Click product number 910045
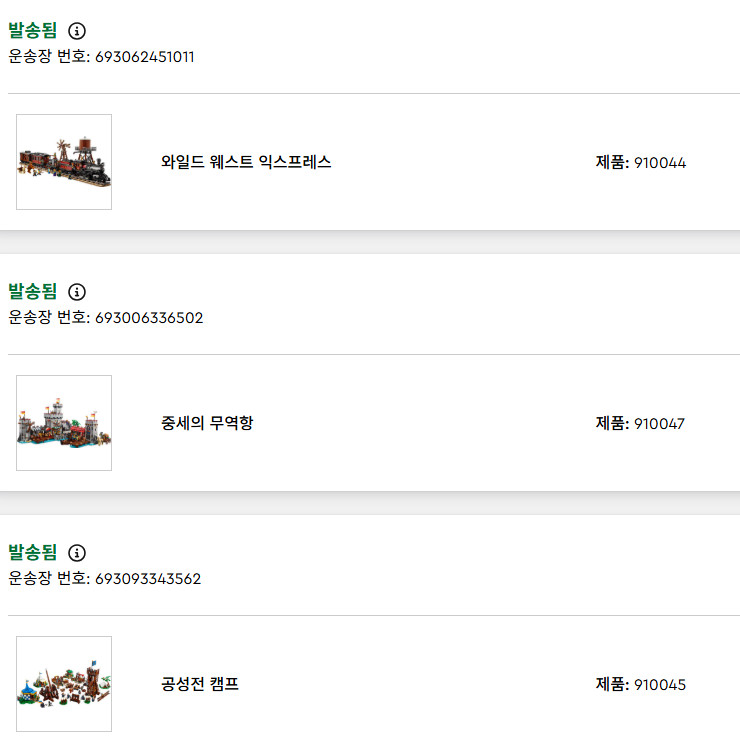Screen dimensions: 740x748 pos(660,685)
